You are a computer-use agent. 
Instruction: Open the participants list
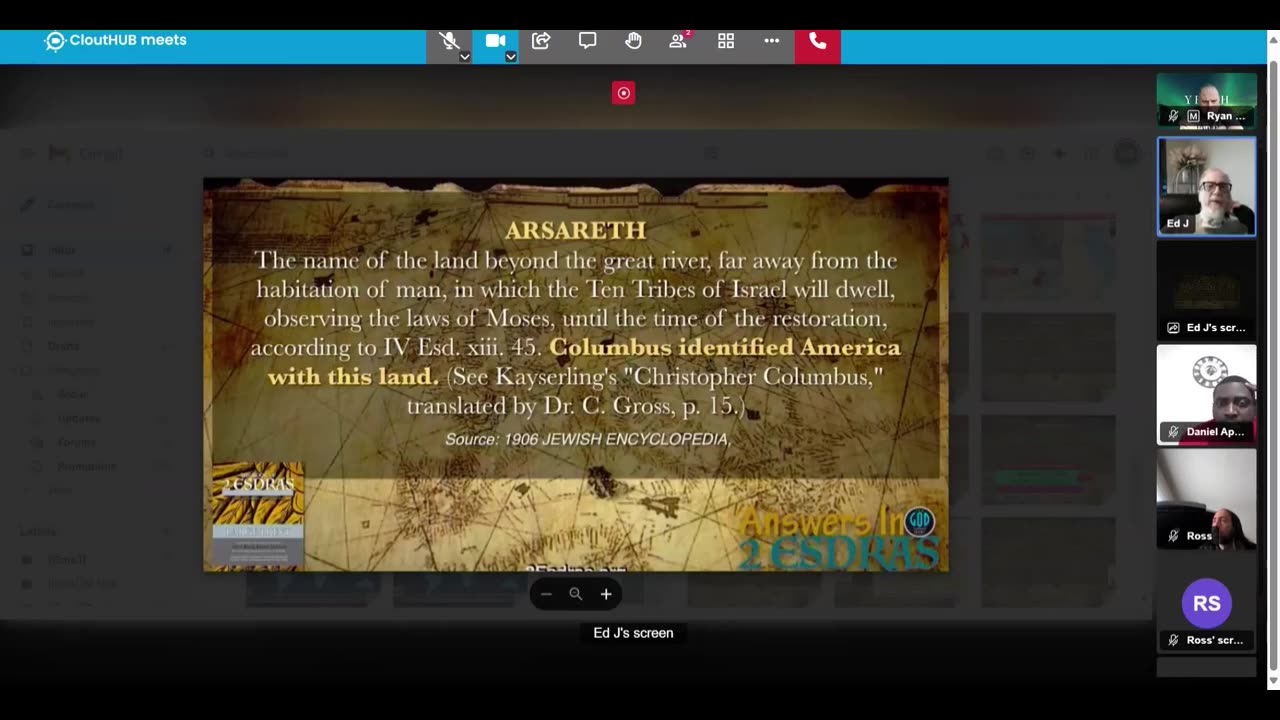click(x=679, y=41)
